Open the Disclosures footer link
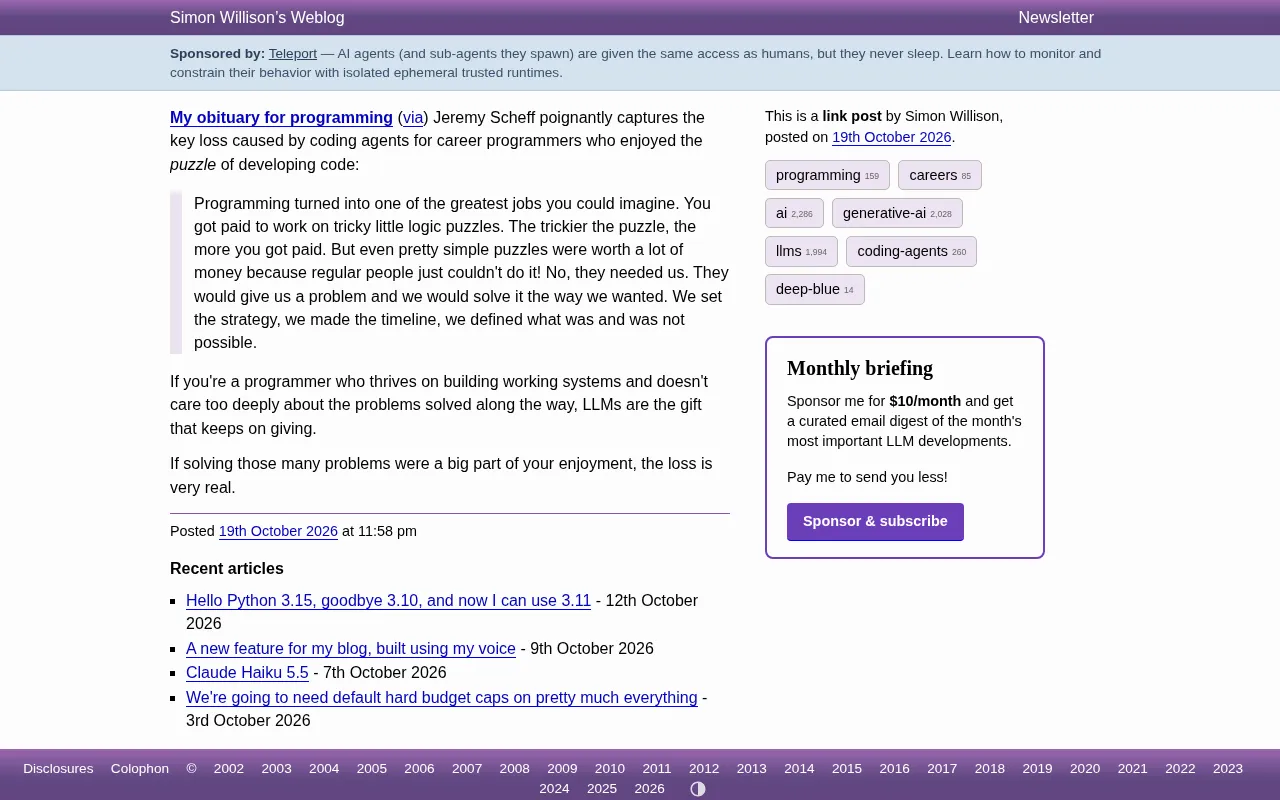 coord(58,768)
